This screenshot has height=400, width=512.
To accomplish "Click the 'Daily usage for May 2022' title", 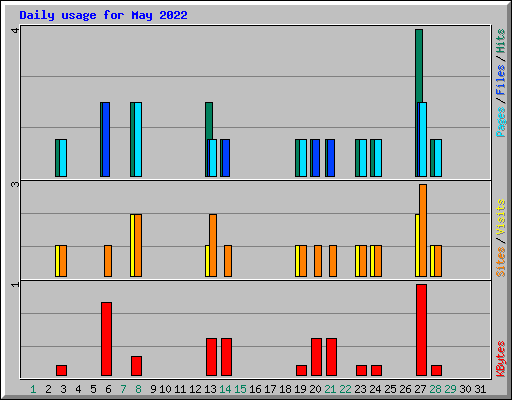I will coord(103,15).
